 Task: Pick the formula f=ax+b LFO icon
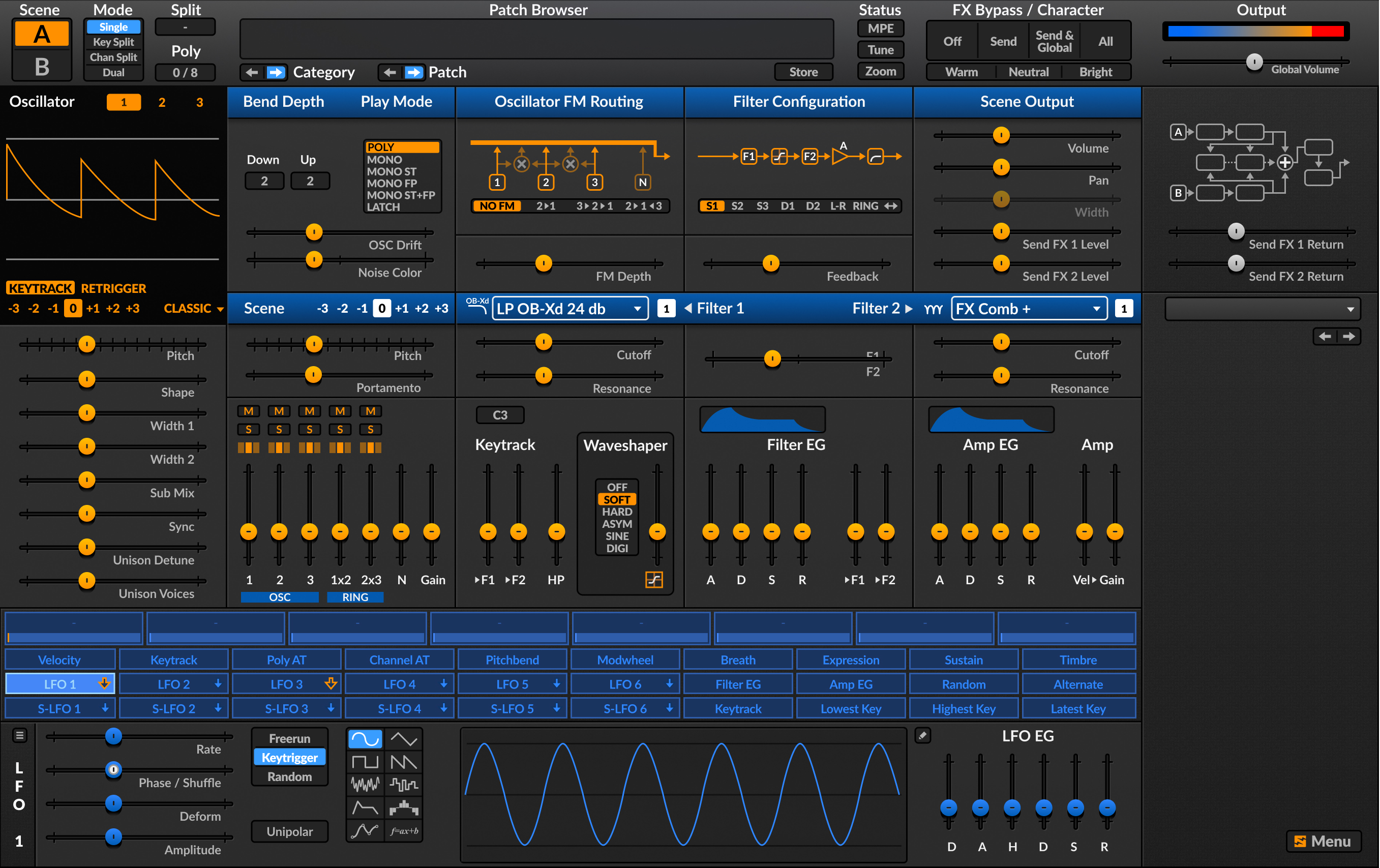(x=403, y=831)
